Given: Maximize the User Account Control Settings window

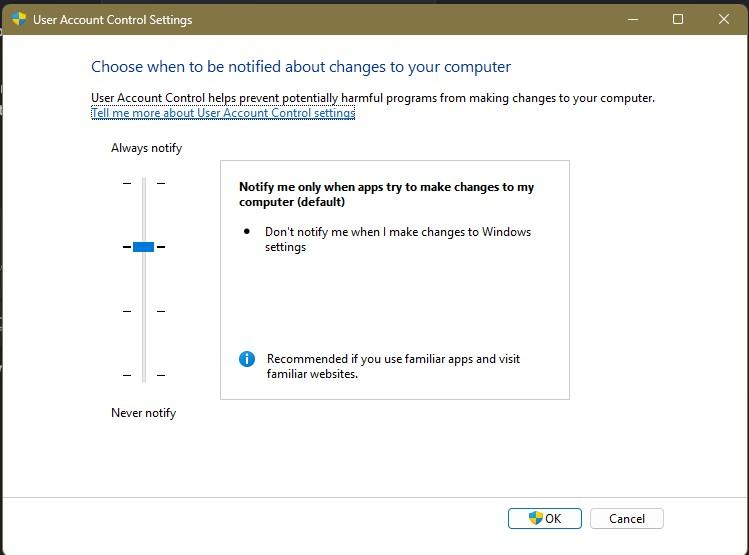Looking at the screenshot, I should pyautogui.click(x=678, y=19).
